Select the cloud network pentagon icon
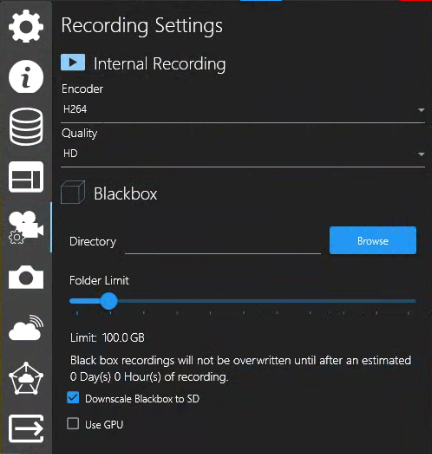Screen dimensions: 432x454 pyautogui.click(x=26, y=378)
